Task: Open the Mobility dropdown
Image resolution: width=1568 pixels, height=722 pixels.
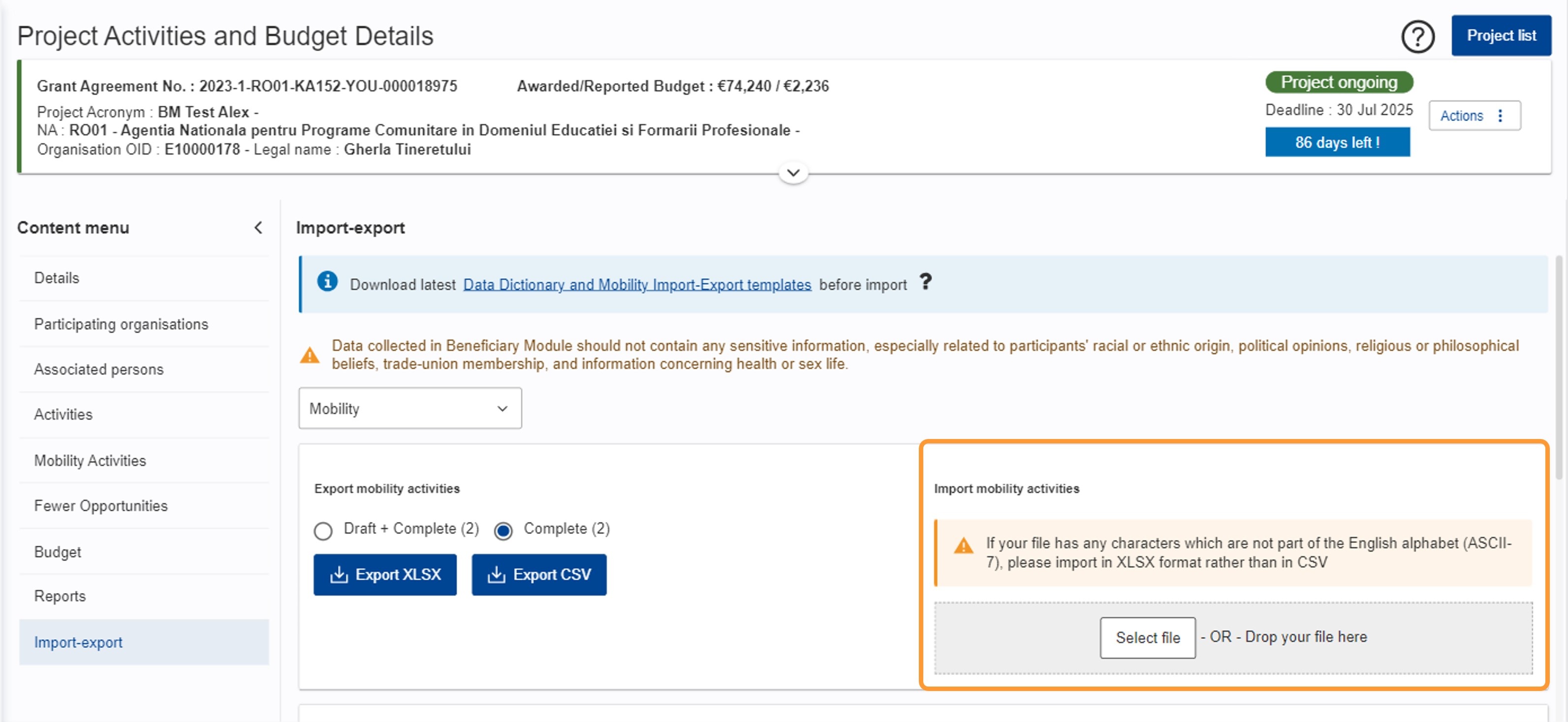Action: pyautogui.click(x=409, y=408)
